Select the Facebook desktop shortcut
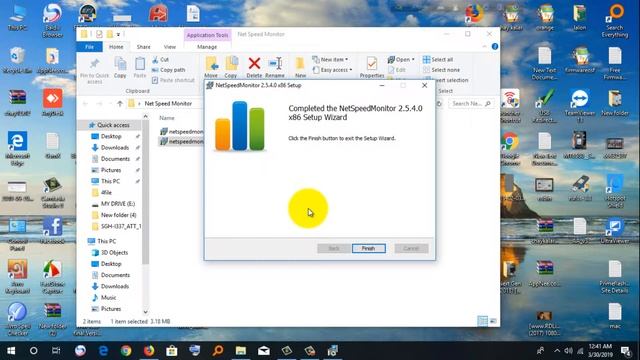This screenshot has height=360, width=640. 53,231
